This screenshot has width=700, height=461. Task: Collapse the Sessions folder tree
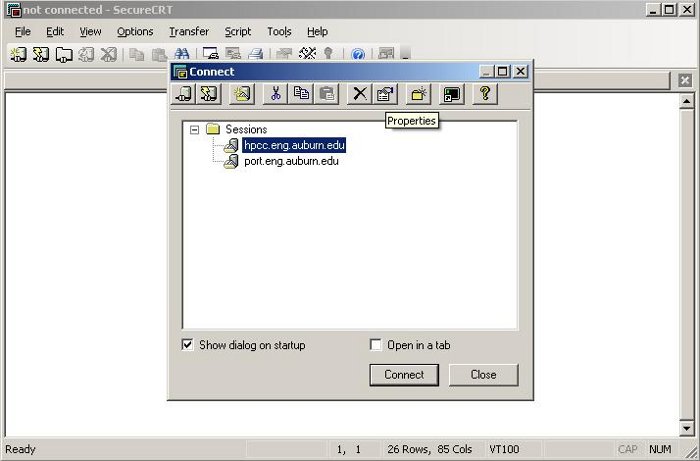coord(194,130)
